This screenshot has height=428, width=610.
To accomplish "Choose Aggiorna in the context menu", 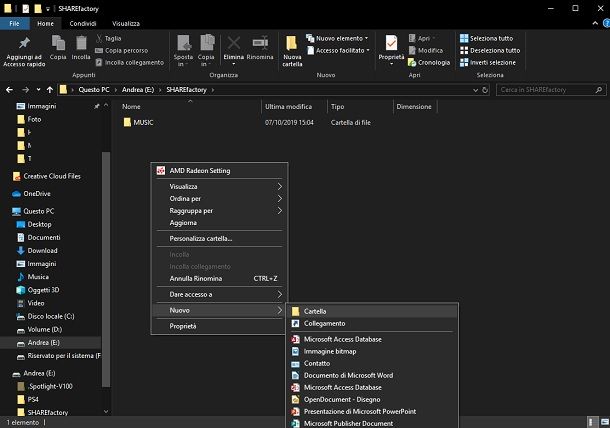I will (x=219, y=223).
